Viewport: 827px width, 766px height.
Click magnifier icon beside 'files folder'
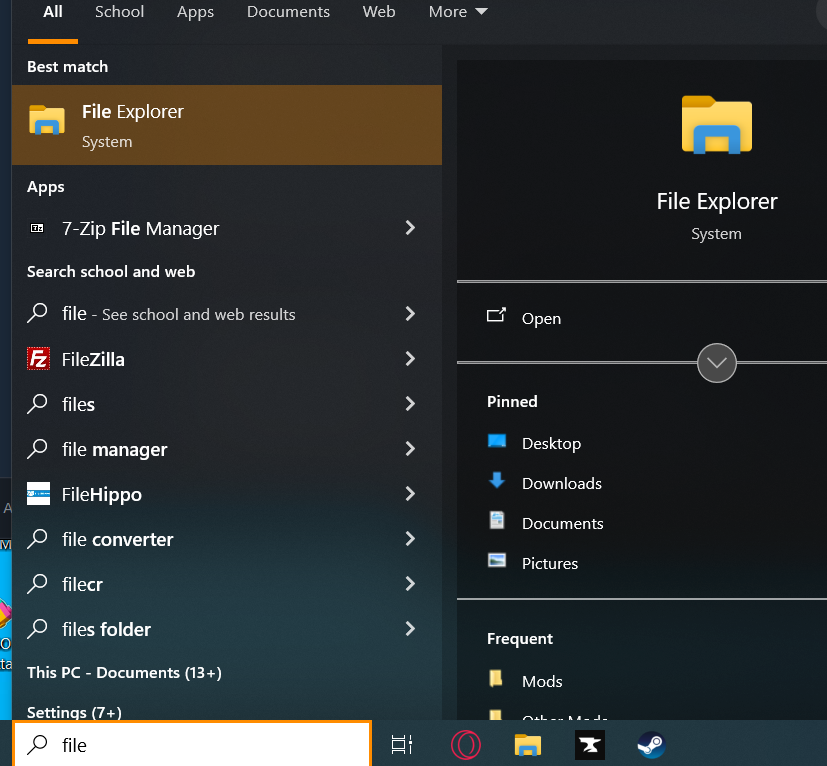pos(37,629)
